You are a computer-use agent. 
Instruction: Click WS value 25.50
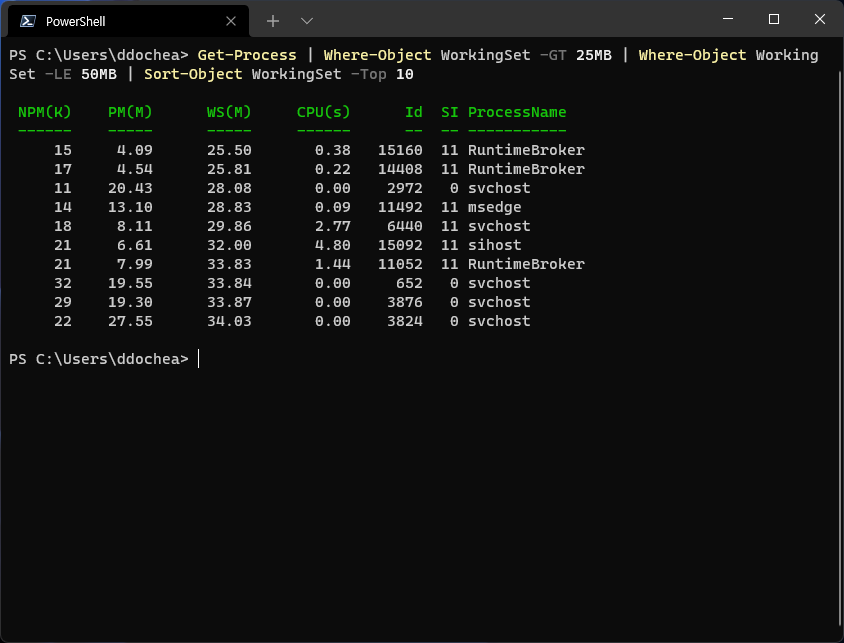click(229, 150)
